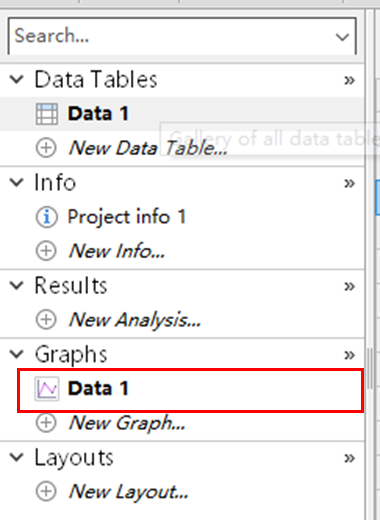Image resolution: width=380 pixels, height=520 pixels.
Task: Open the Search box dropdown arrow
Action: click(x=342, y=37)
